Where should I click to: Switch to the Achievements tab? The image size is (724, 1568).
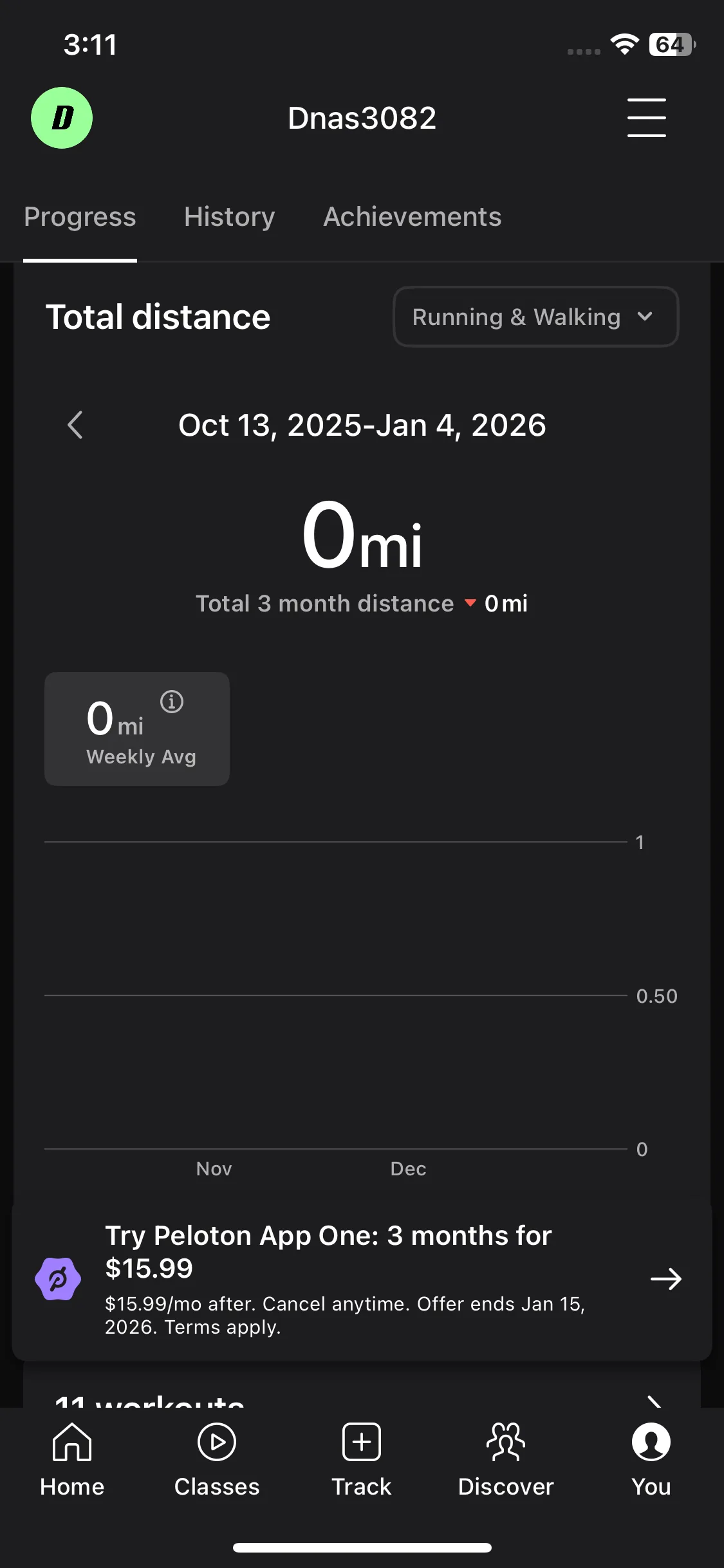(413, 217)
